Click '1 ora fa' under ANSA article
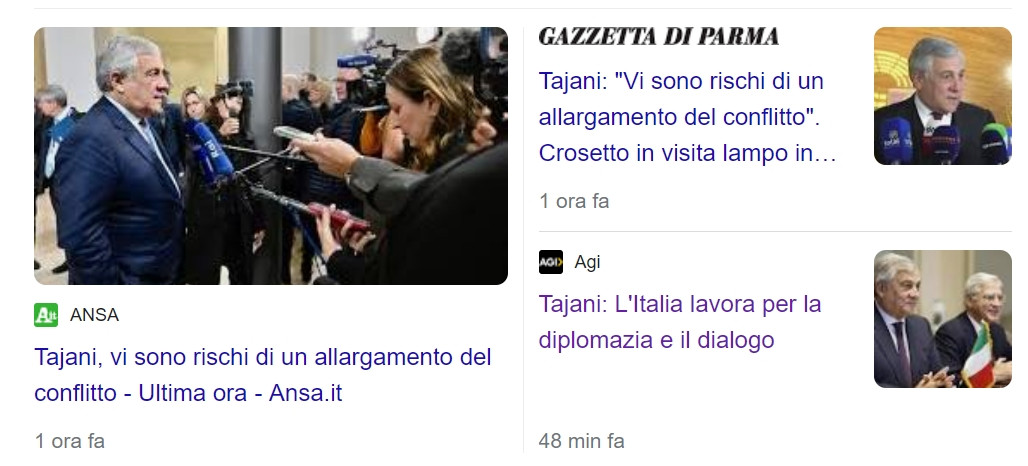The height and width of the screenshot is (466, 1028). point(69,441)
